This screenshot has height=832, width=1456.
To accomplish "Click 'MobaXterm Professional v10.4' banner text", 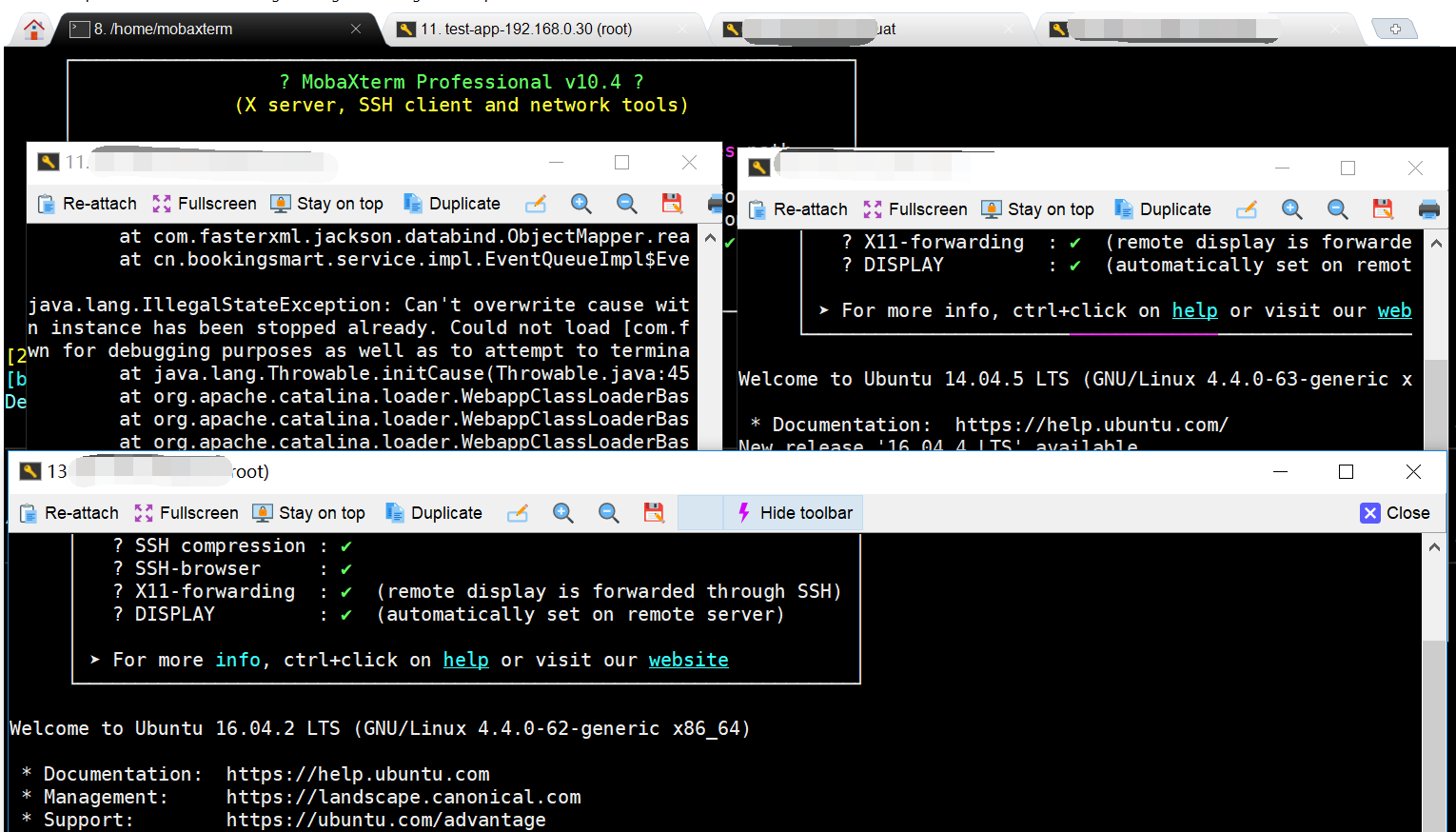I will coord(462,82).
